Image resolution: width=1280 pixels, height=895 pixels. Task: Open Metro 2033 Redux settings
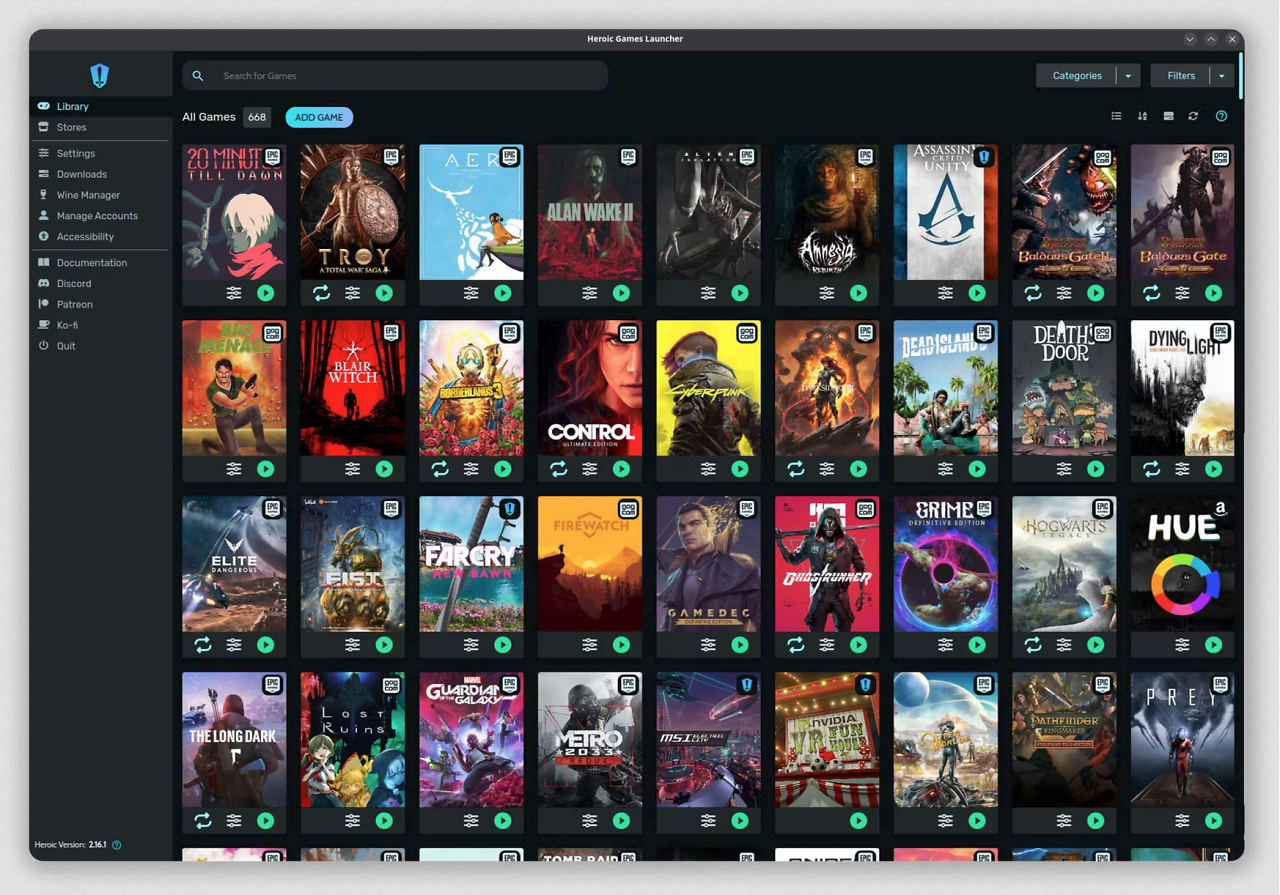point(590,821)
